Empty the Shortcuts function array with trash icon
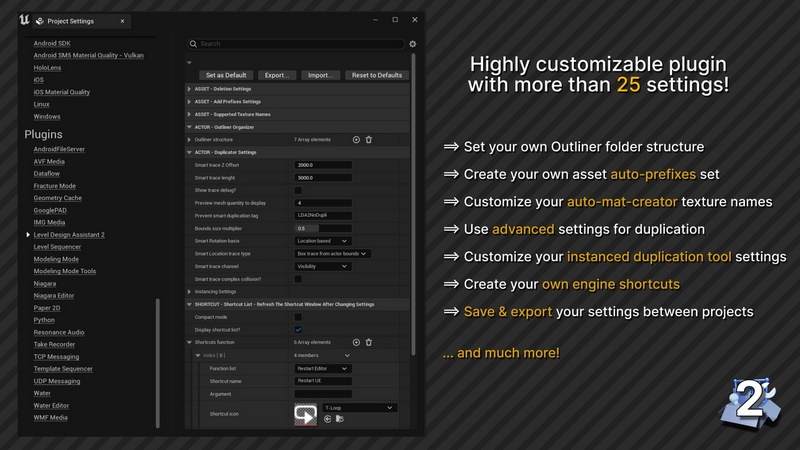The height and width of the screenshot is (450, 800). (x=368, y=342)
